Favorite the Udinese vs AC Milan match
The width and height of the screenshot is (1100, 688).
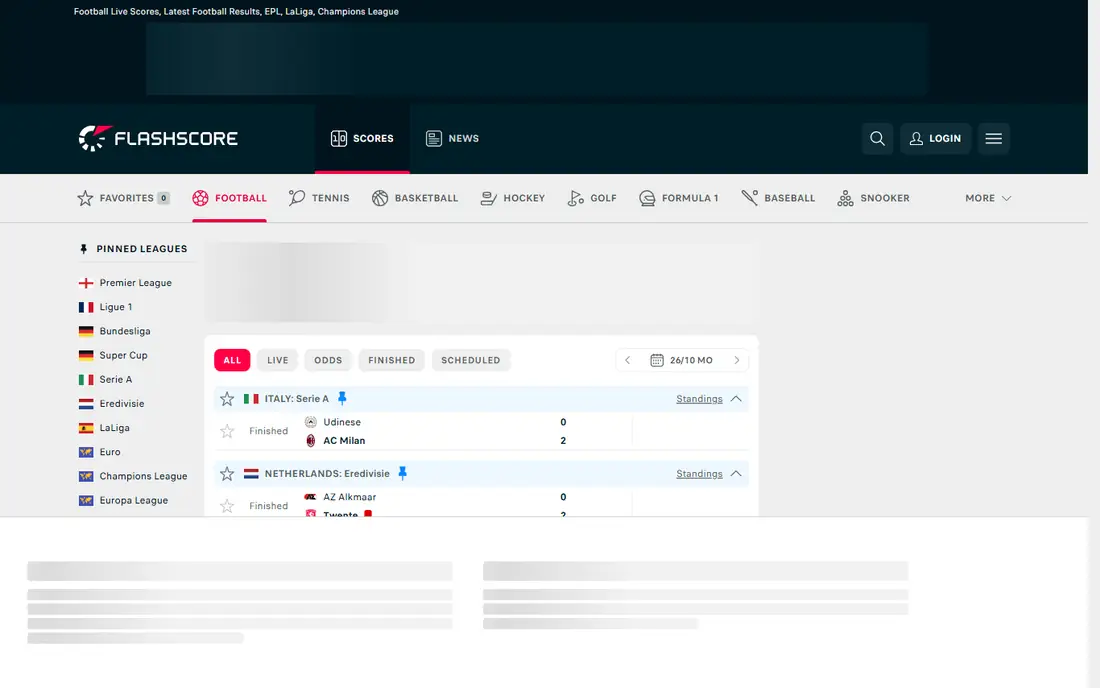point(227,431)
